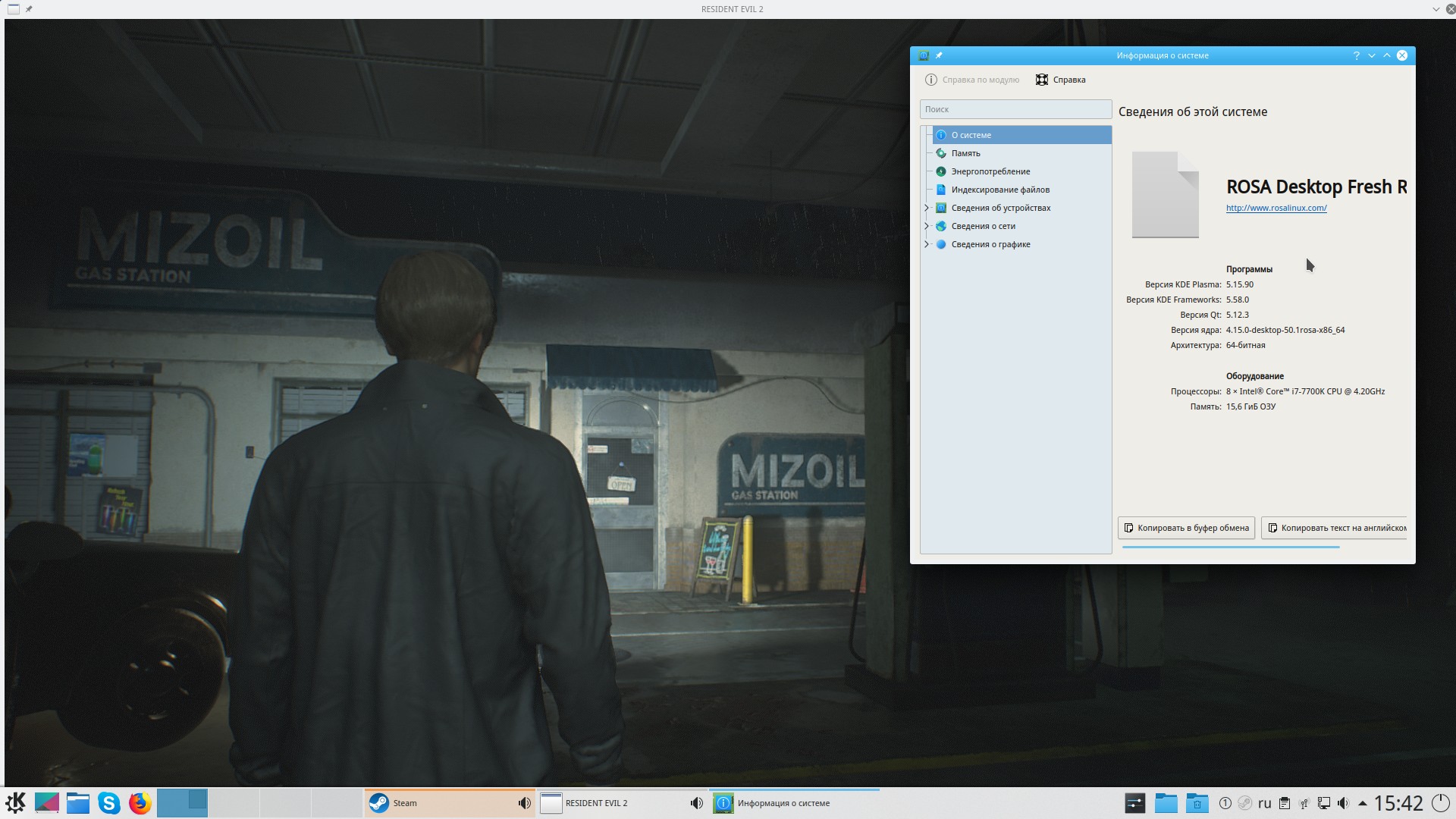Toggle the ru keyboard layout indicator
The width and height of the screenshot is (1456, 819).
1264,803
